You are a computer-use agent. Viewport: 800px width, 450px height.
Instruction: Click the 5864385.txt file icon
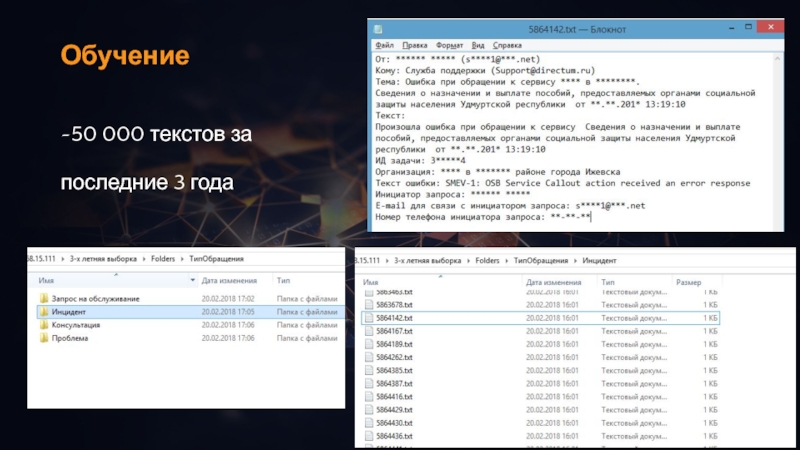(369, 370)
